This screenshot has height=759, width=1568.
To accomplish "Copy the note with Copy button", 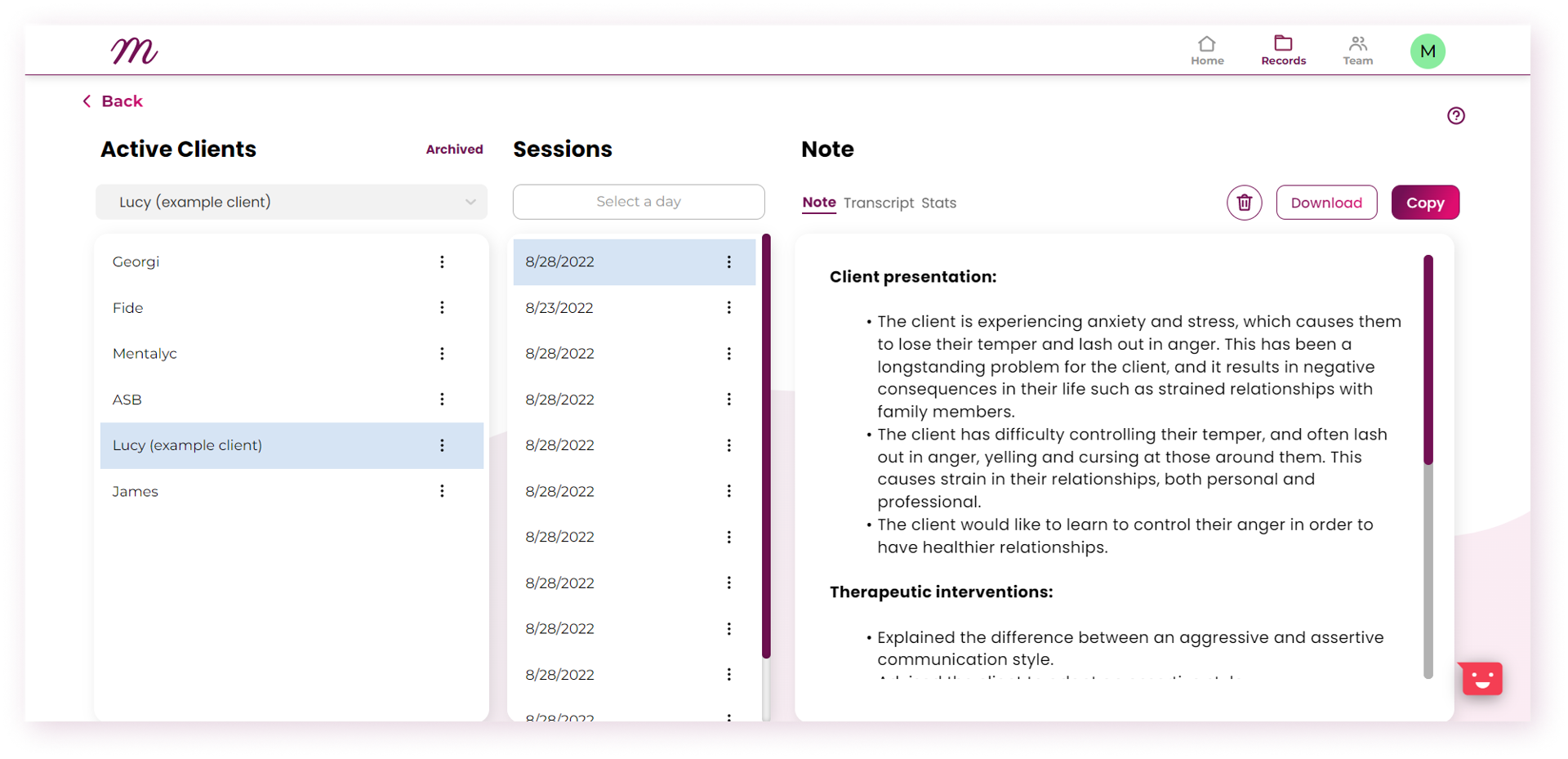I will (1425, 203).
